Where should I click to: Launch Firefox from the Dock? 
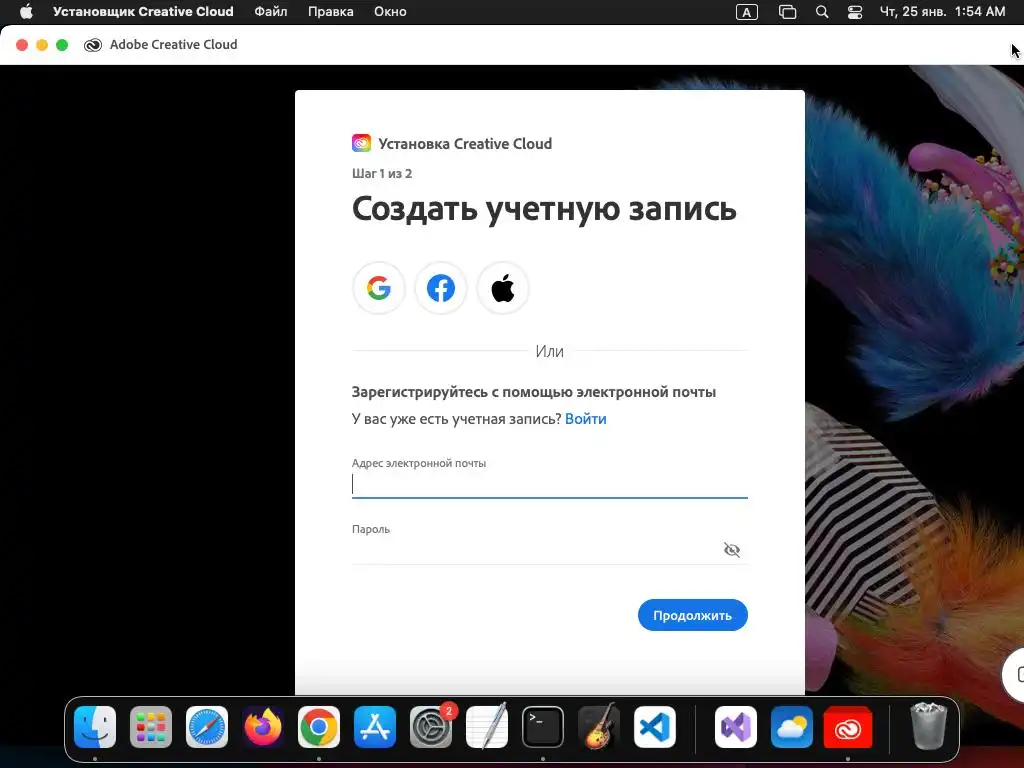pyautogui.click(x=263, y=727)
